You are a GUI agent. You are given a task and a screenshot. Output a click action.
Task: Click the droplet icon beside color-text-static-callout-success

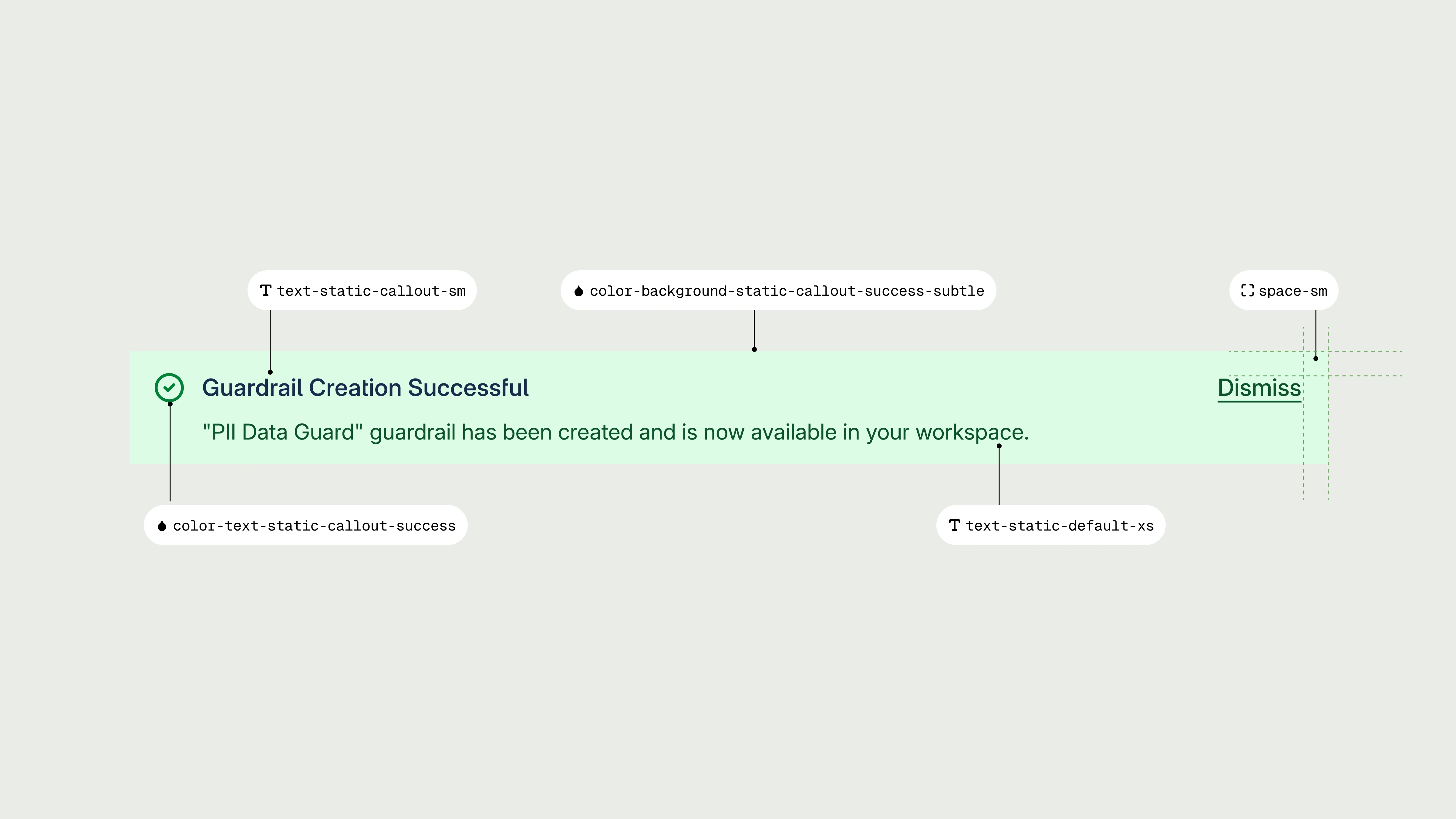tap(162, 526)
